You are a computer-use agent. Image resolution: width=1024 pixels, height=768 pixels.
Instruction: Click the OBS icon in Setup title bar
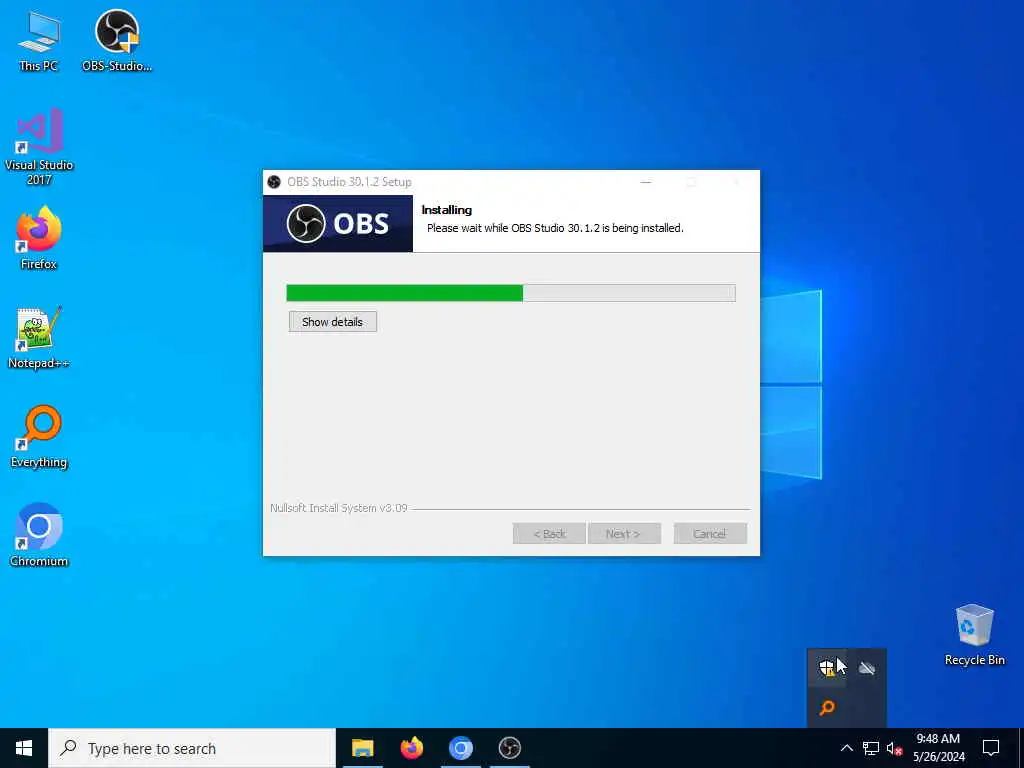click(274, 182)
